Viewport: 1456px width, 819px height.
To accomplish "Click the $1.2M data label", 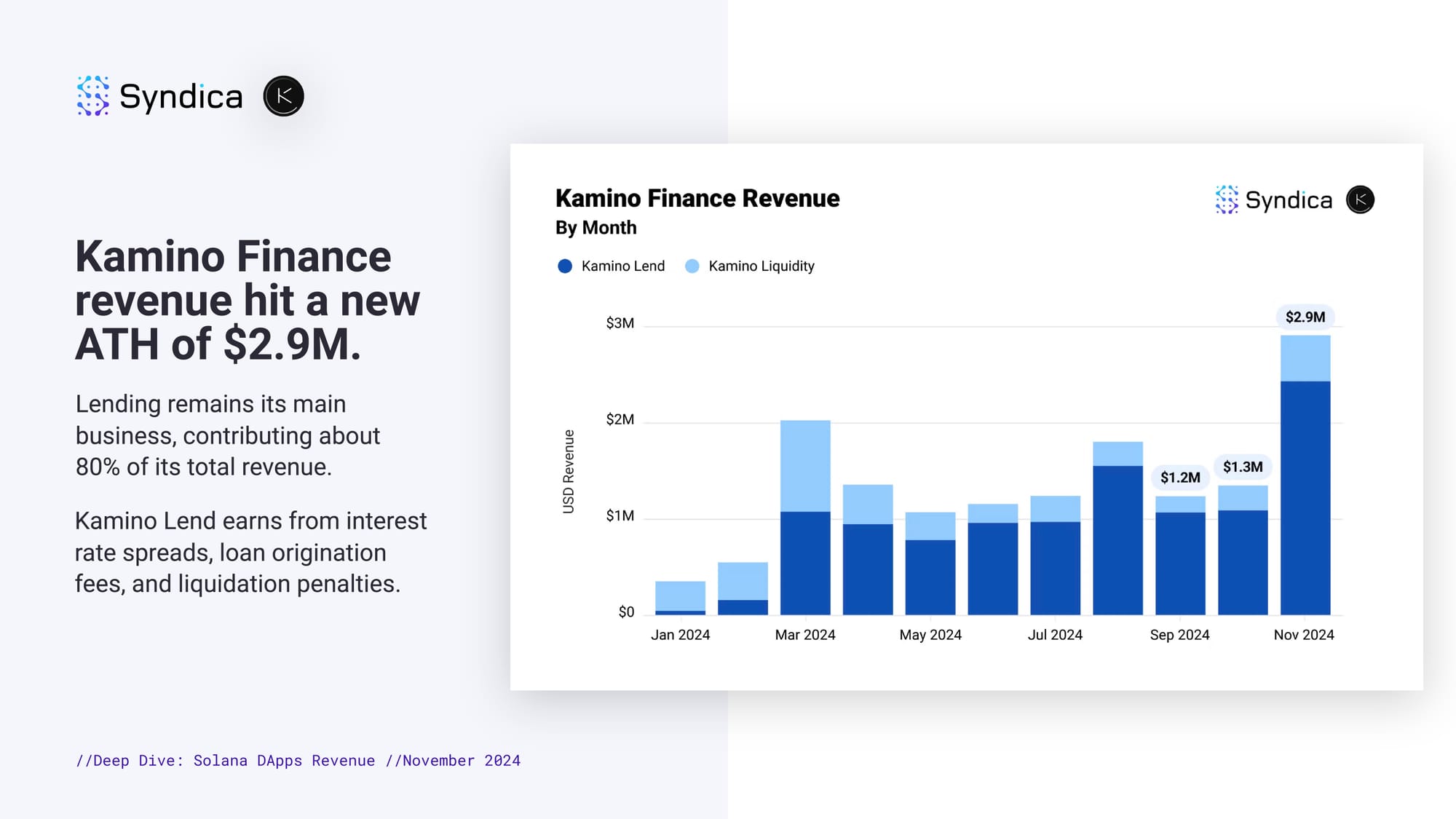I will click(1179, 478).
